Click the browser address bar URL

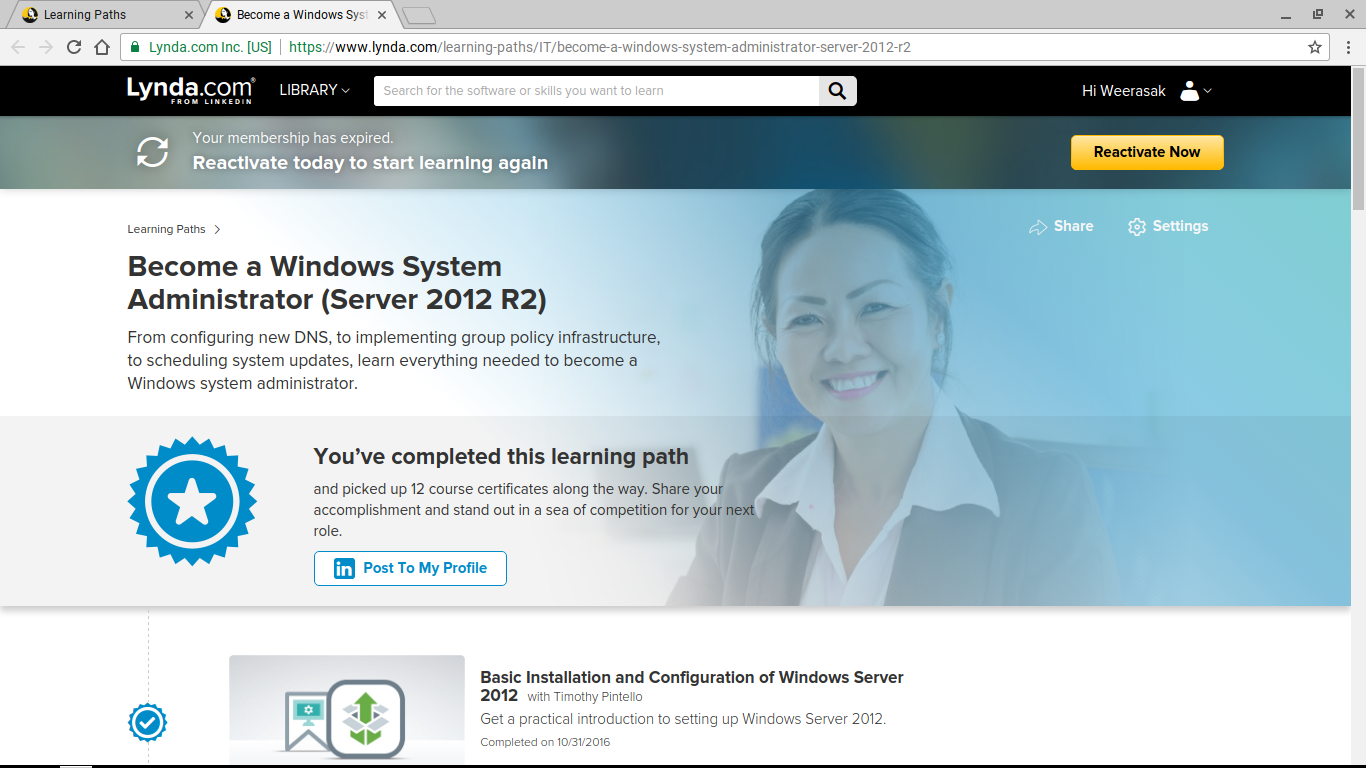(599, 47)
